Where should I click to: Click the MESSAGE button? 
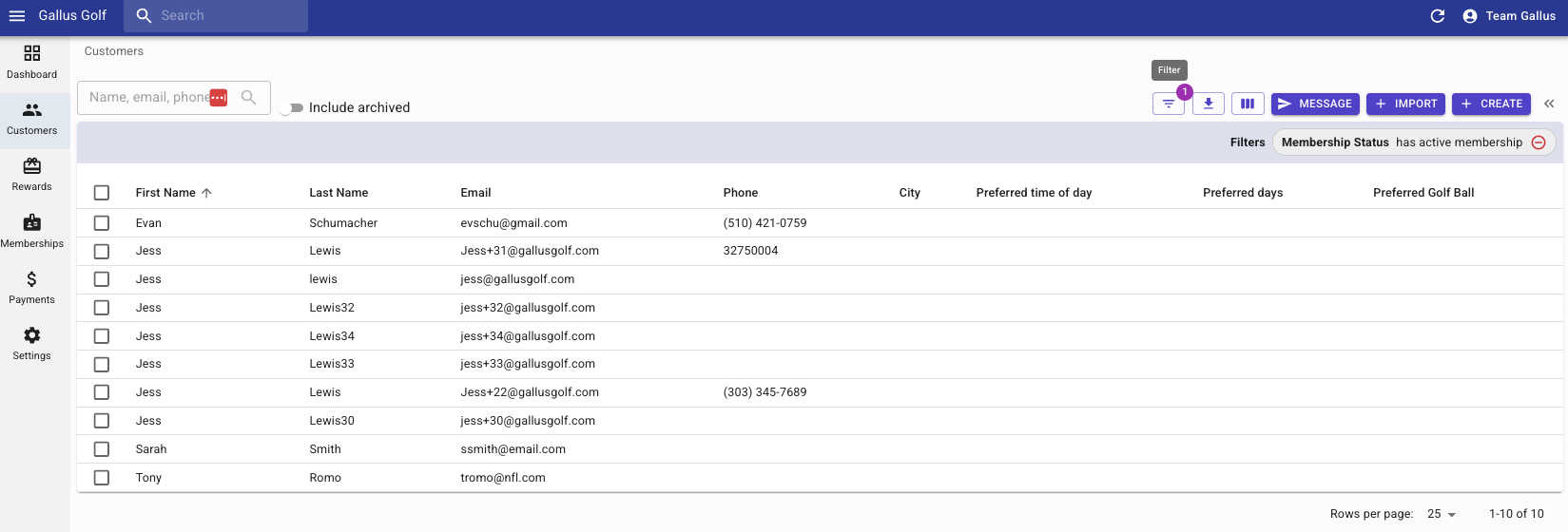click(1315, 104)
